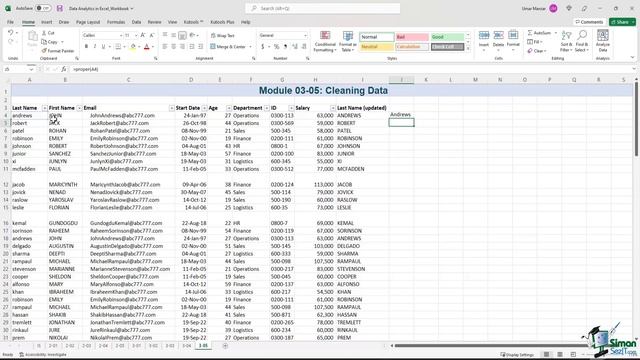The width and height of the screenshot is (640, 360).
Task: Open Find & Select
Action: [582, 41]
